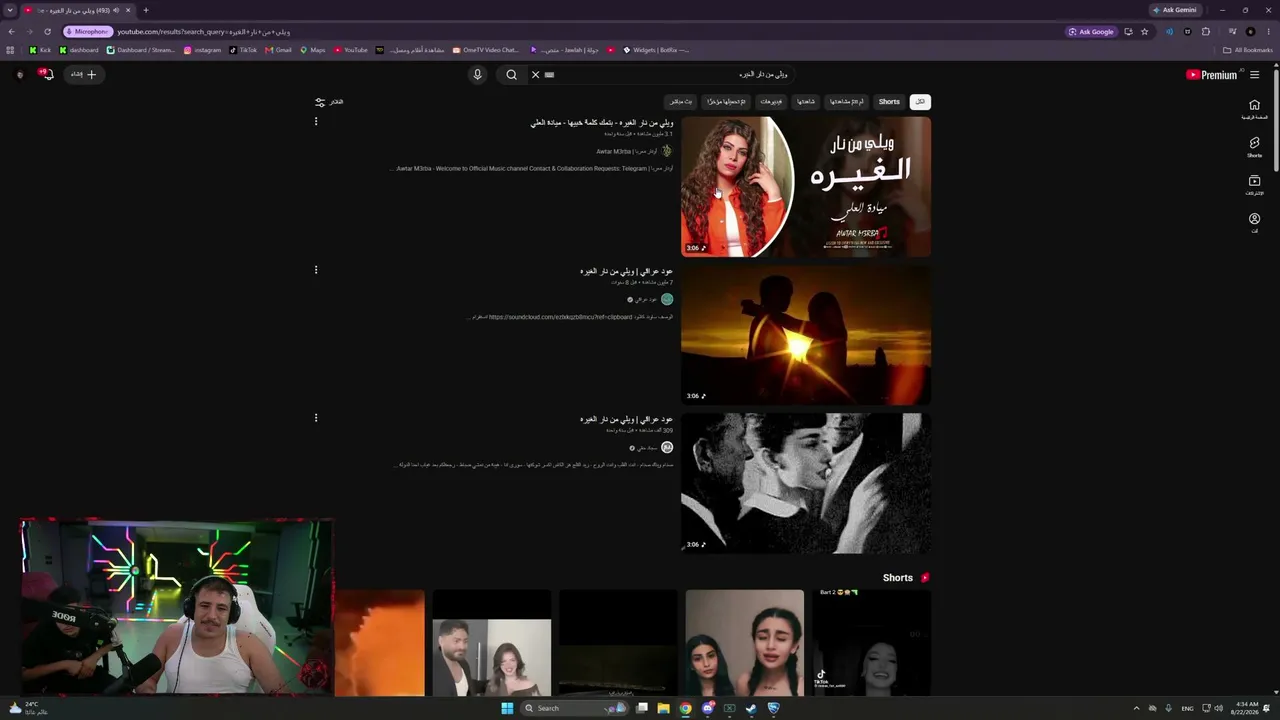Open the taskbar clock and date

pos(1247,708)
